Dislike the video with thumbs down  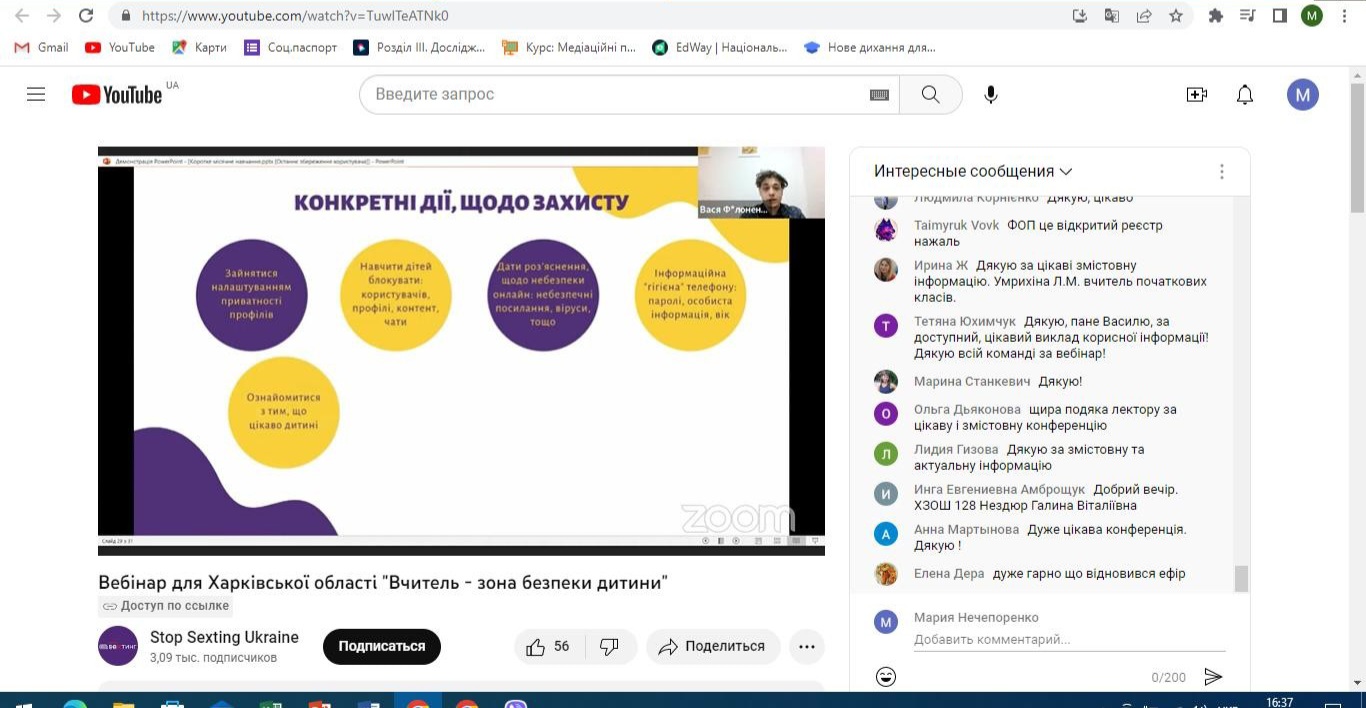[609, 647]
